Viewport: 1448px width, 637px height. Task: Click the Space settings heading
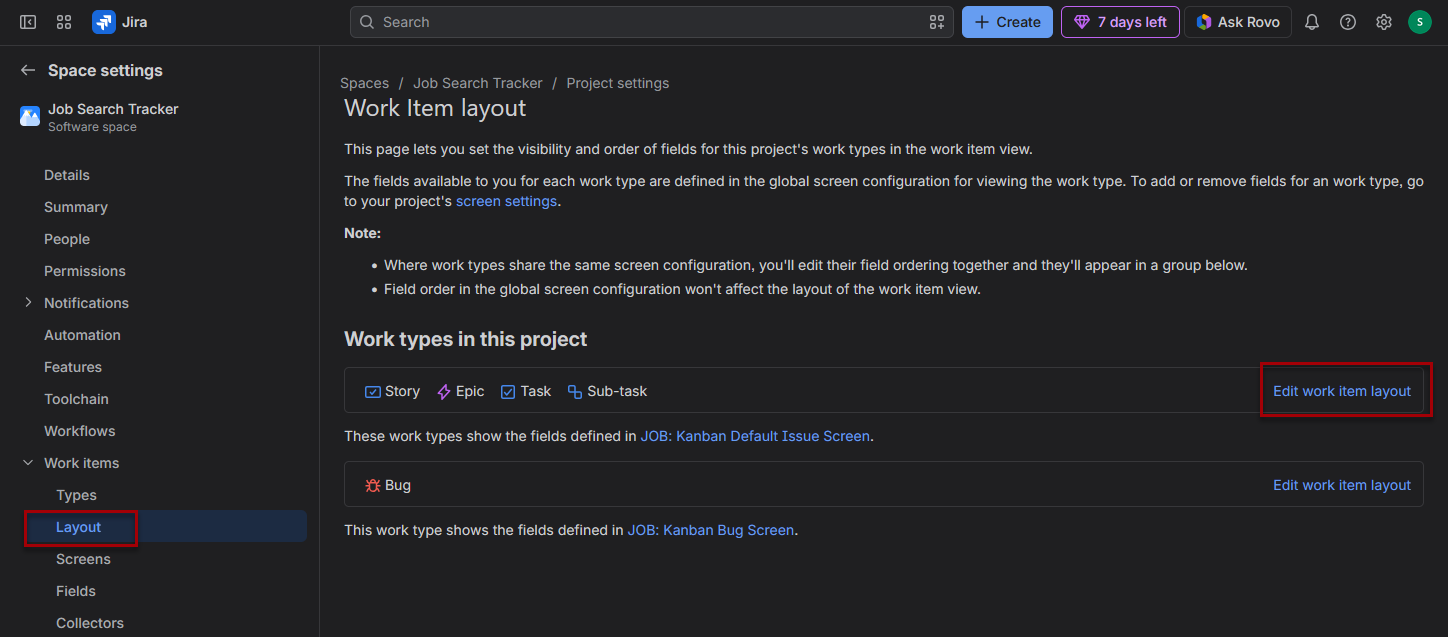(x=105, y=70)
